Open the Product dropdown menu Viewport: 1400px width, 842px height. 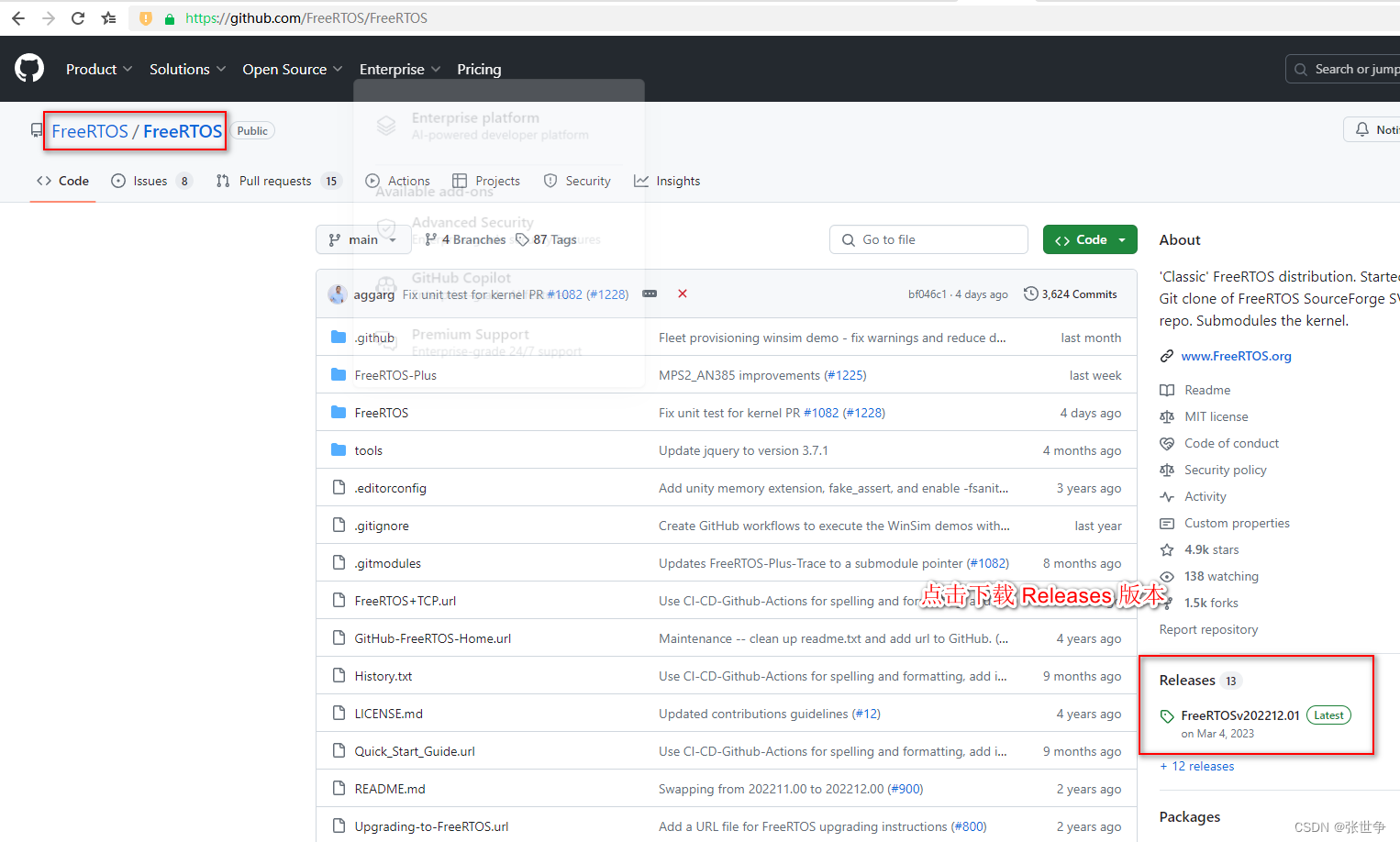tap(99, 70)
